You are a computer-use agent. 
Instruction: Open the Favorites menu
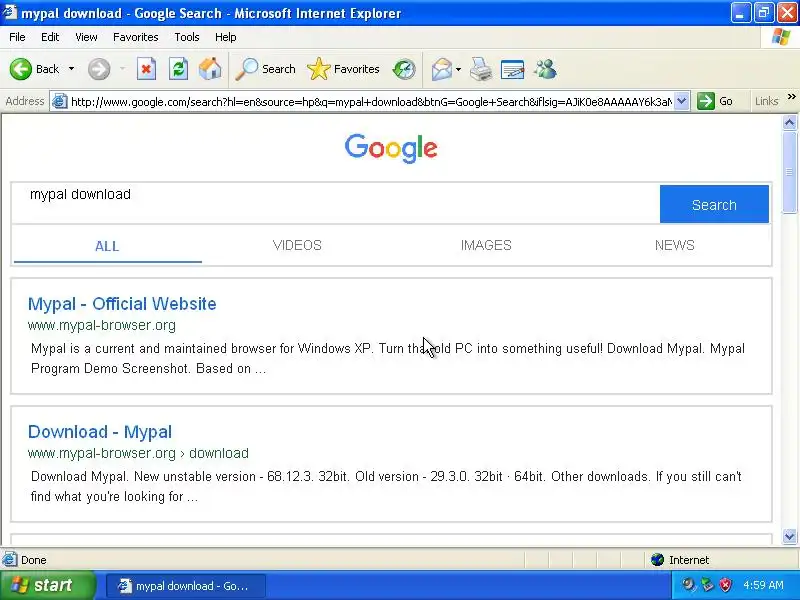pyautogui.click(x=136, y=37)
